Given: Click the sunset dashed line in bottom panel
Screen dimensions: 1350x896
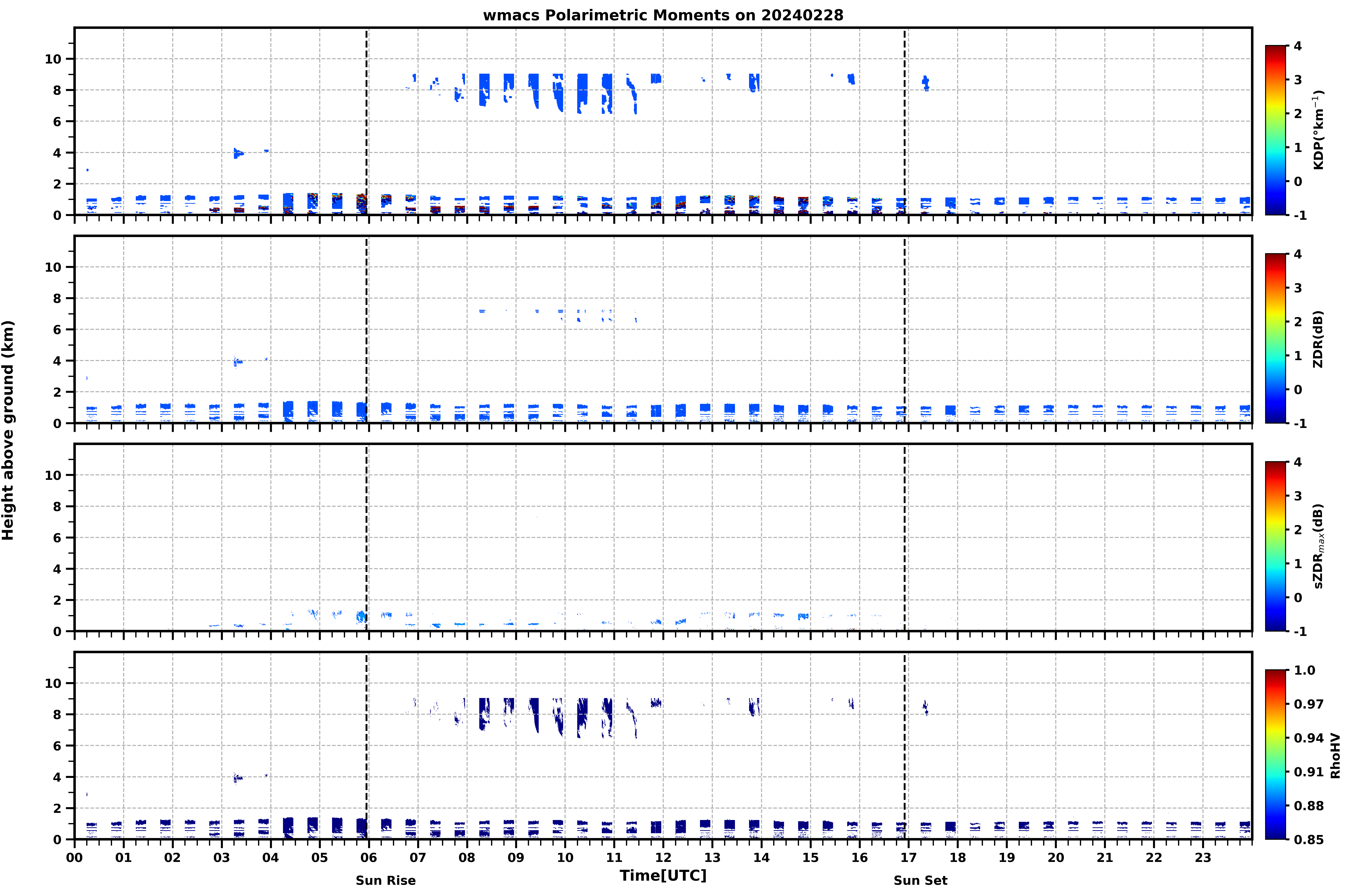Looking at the screenshot, I should [x=905, y=746].
